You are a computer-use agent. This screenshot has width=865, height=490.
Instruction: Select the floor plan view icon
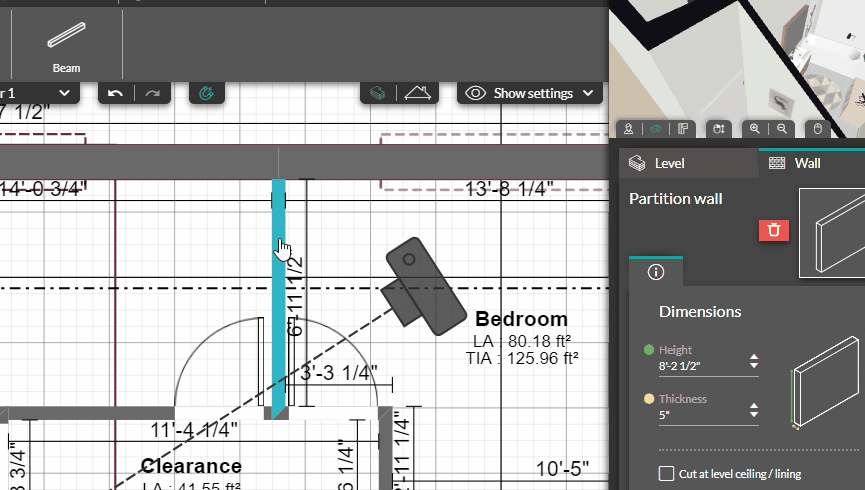click(x=684, y=129)
